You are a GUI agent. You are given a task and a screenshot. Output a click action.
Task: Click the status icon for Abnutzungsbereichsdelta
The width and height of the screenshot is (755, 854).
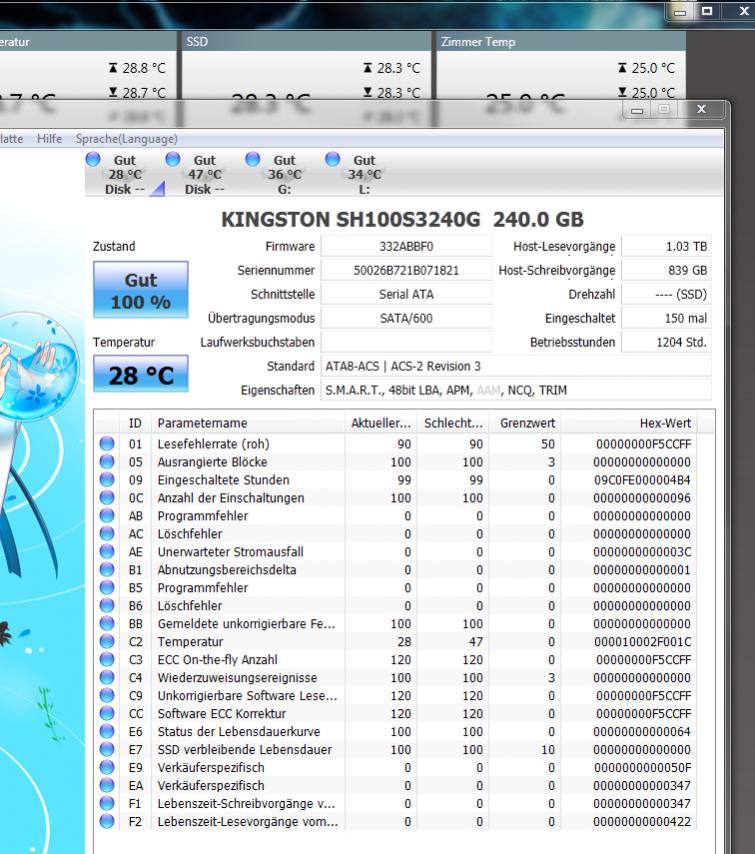107,569
